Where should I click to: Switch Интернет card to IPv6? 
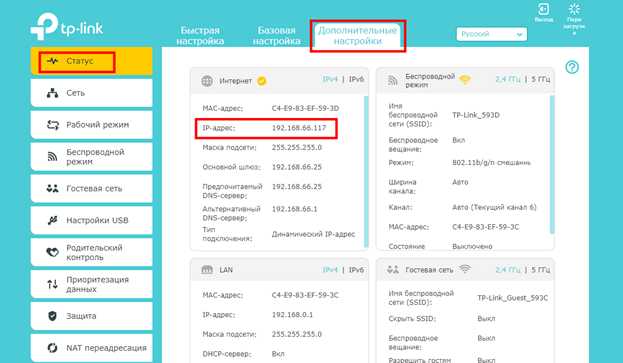(356, 79)
